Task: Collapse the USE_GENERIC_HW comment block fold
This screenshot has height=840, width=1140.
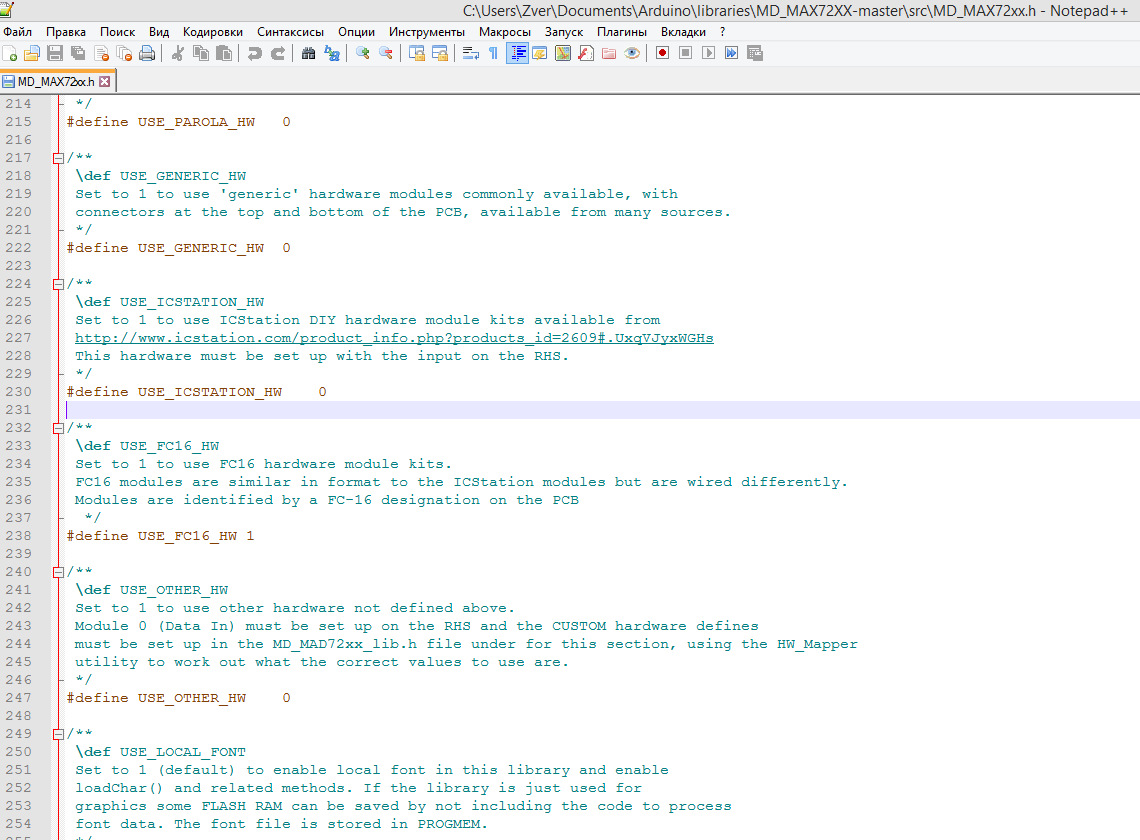Action: 58,158
